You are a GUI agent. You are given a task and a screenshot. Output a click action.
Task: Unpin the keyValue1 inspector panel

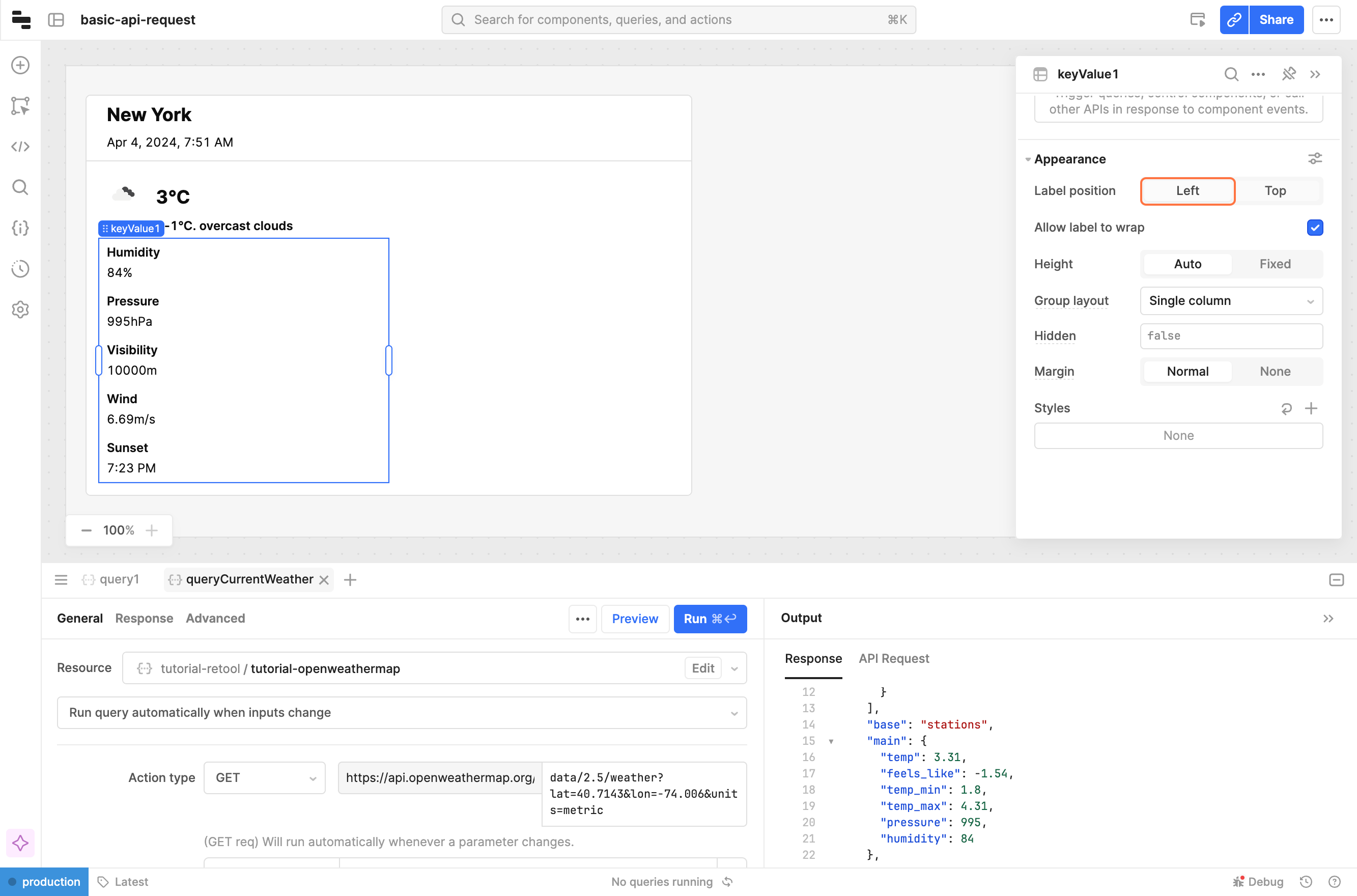1288,74
